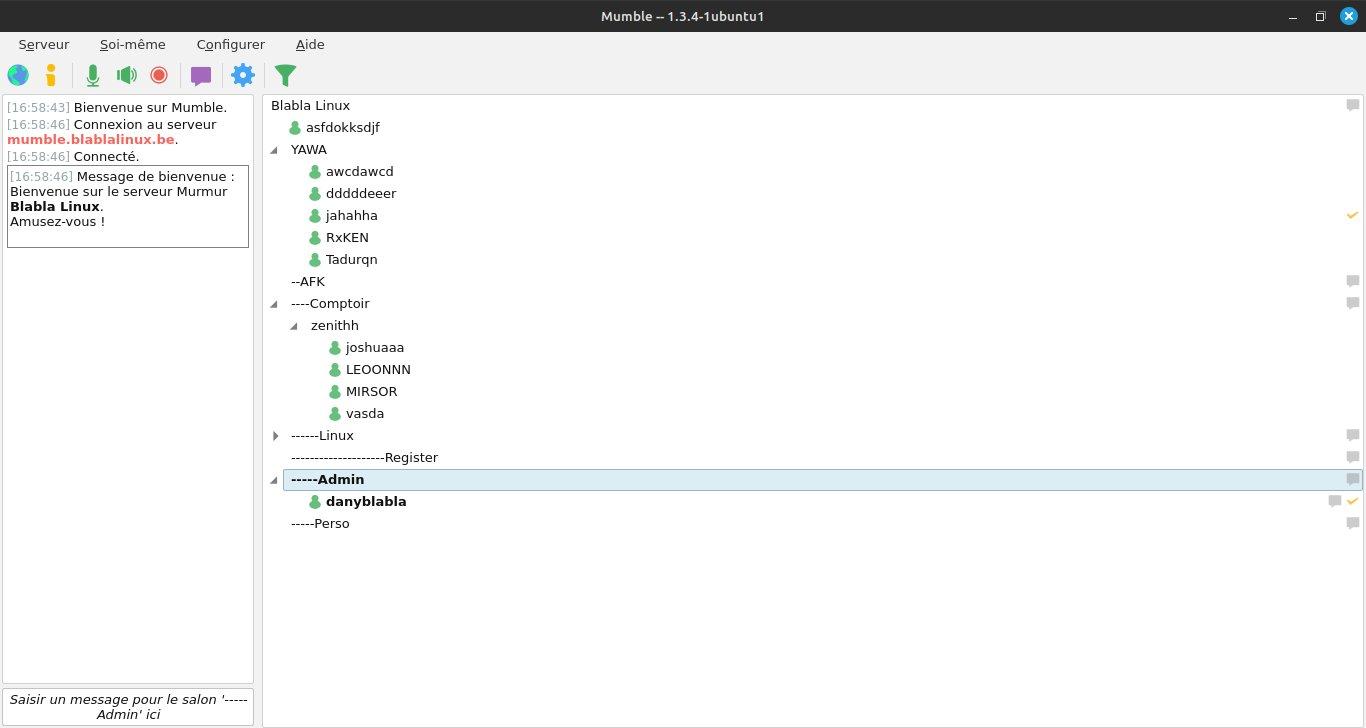Click comment bubble on -----Perso row
The image size is (1366, 728).
1352,524
